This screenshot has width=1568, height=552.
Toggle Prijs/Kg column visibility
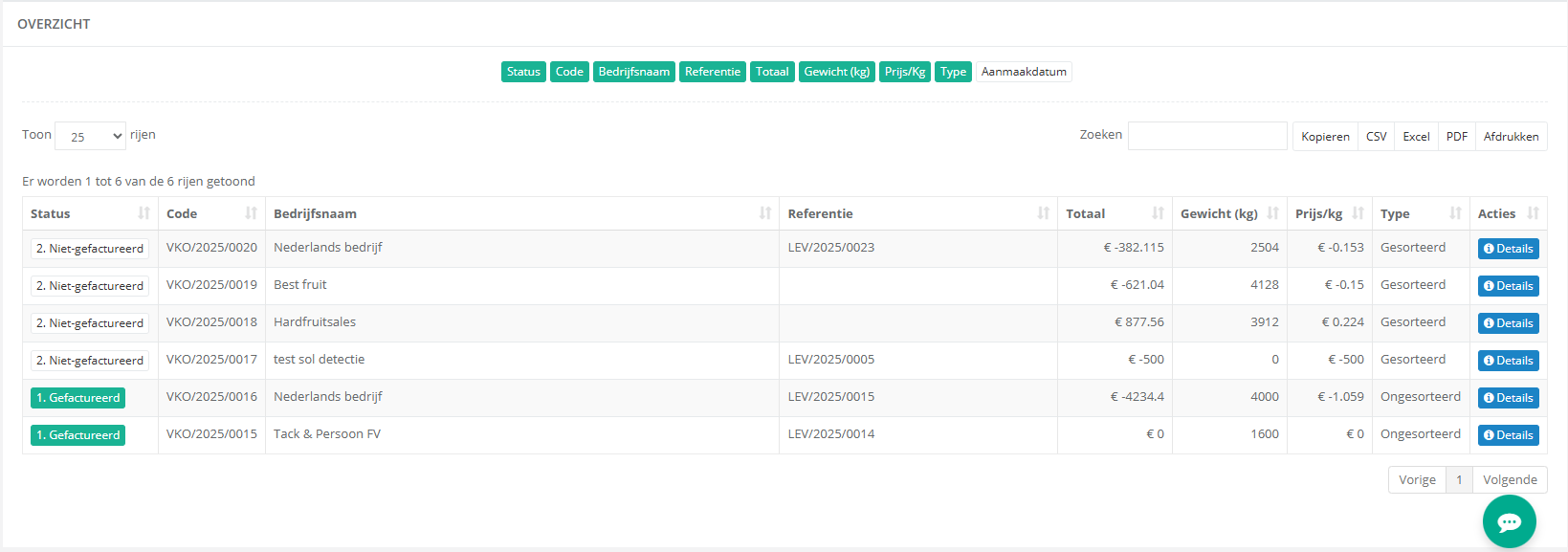click(905, 72)
